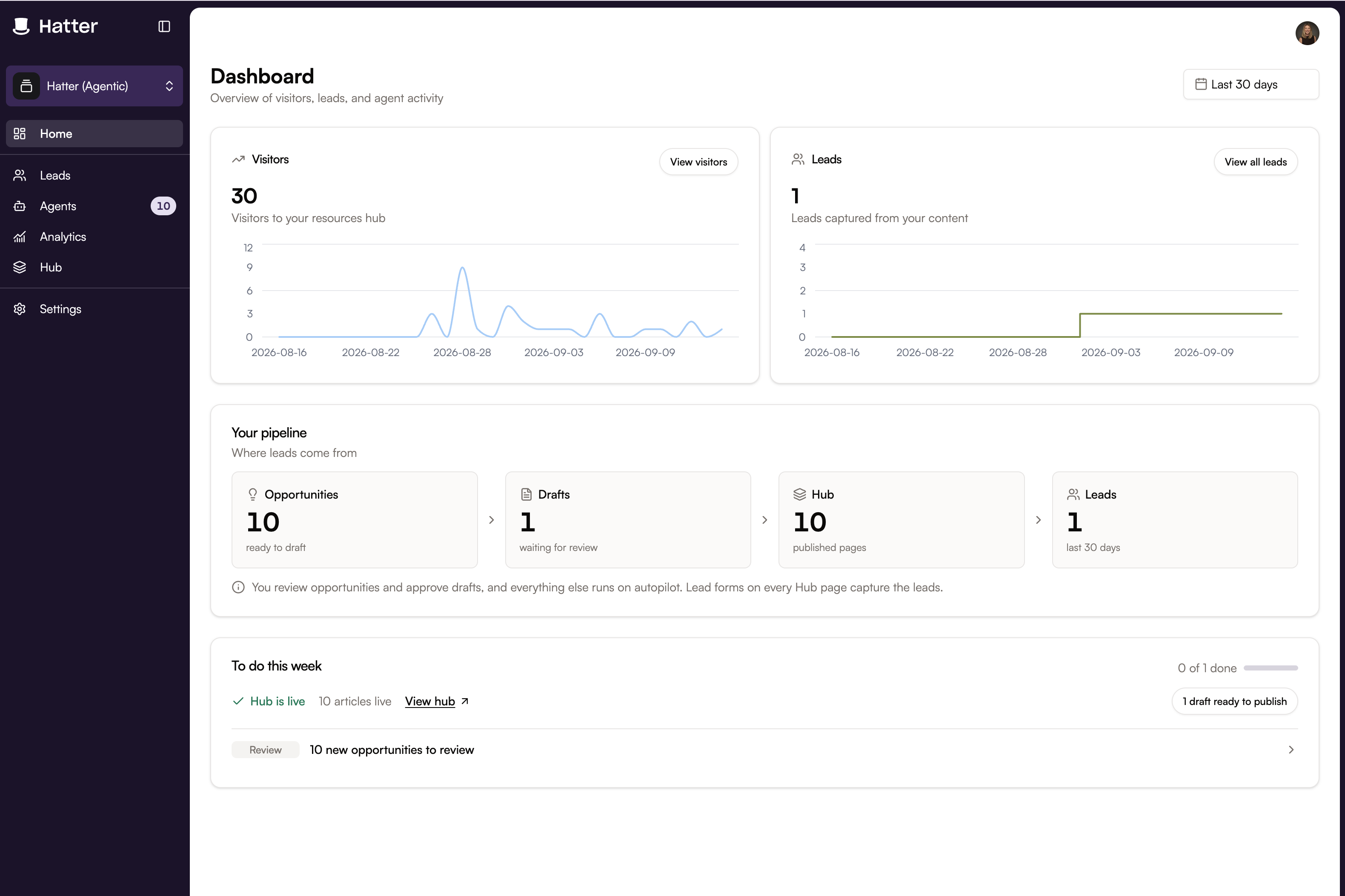Click the chevron between Opportunities and Drafts
Image resolution: width=1345 pixels, height=896 pixels.
(x=492, y=520)
